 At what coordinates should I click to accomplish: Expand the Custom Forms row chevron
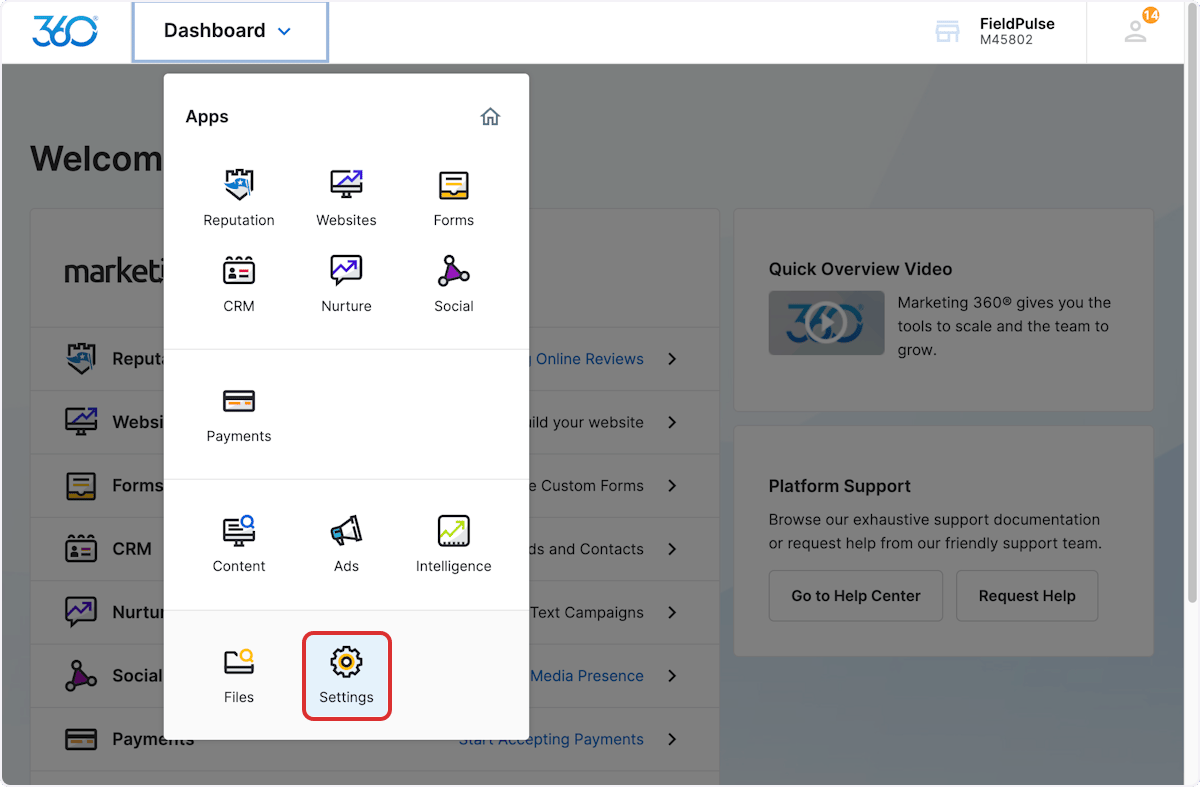pos(672,485)
